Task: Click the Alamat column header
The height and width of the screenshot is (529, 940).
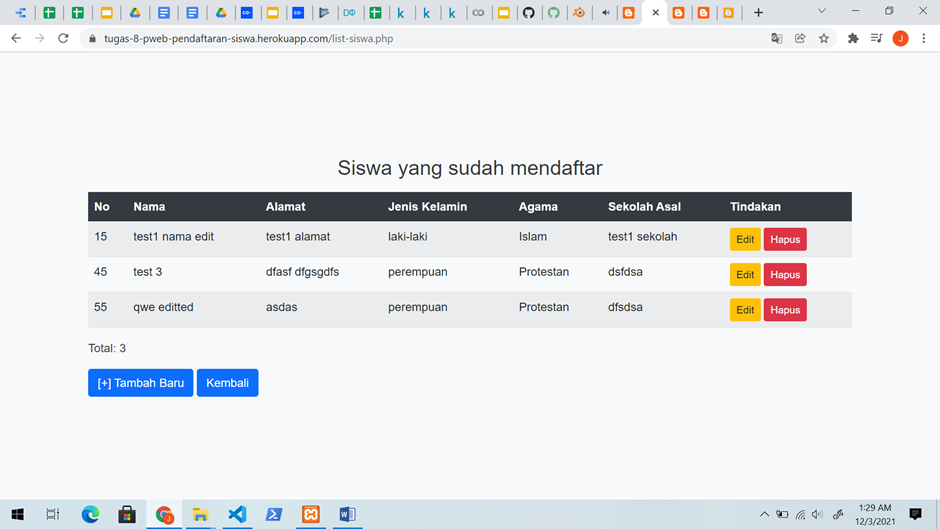Action: click(285, 207)
